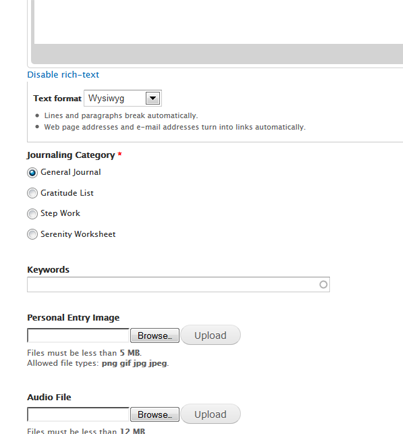Click the General Journal label text
Screen dimensions: 403x434
coord(71,172)
